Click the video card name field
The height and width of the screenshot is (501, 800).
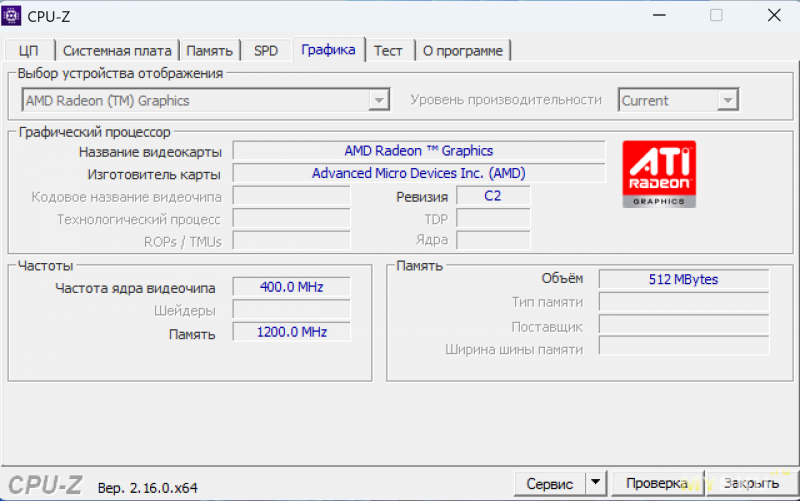pyautogui.click(x=418, y=151)
